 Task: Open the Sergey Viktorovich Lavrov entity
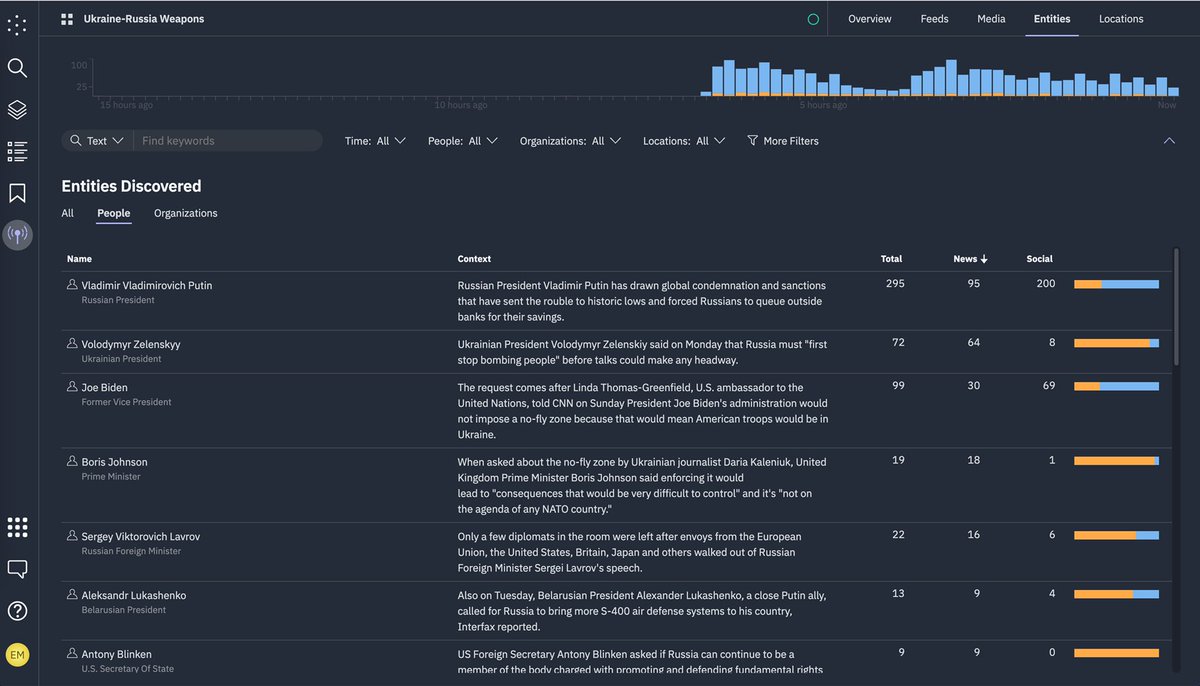141,537
